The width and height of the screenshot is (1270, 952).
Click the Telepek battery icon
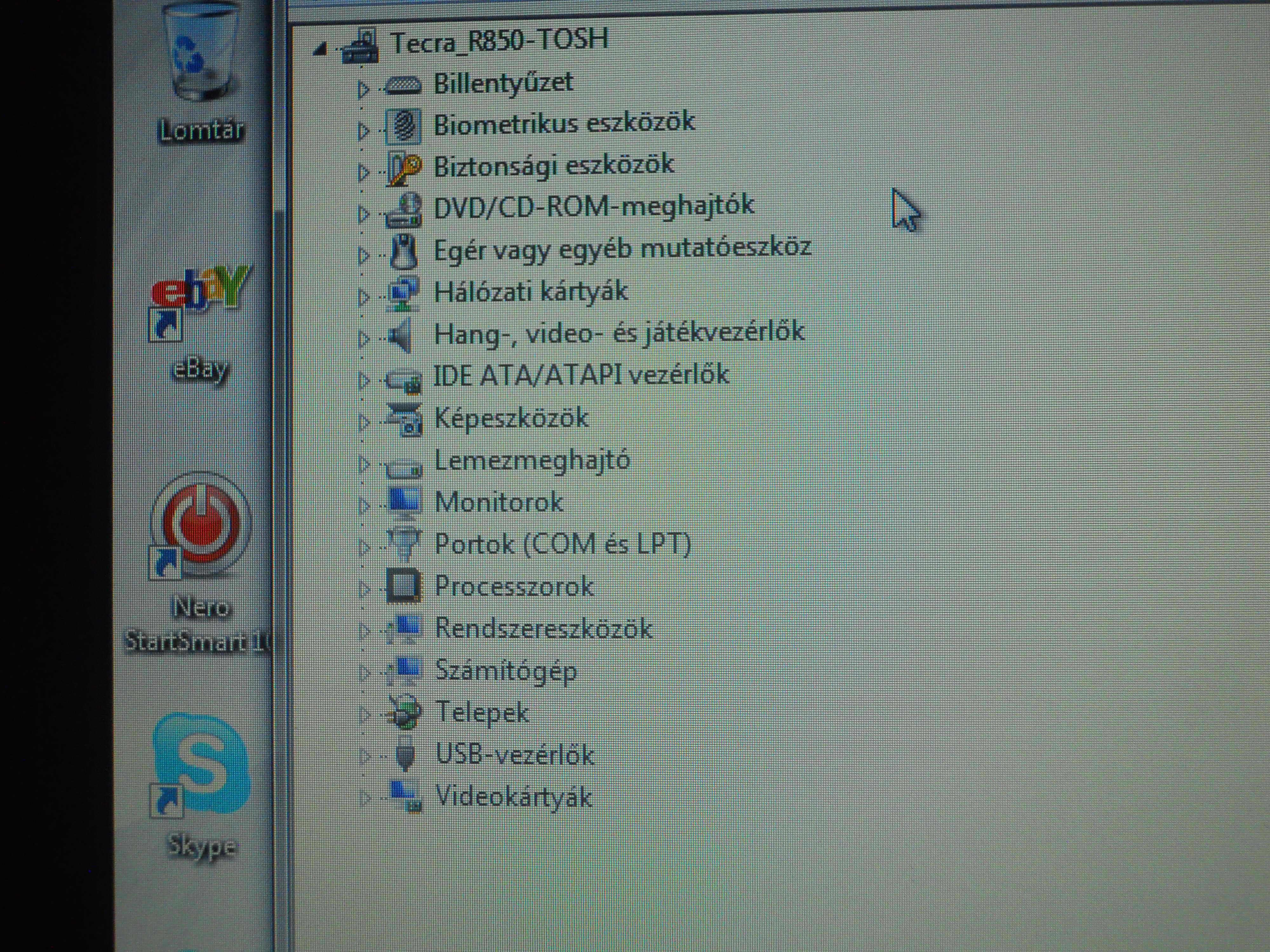coord(404,713)
